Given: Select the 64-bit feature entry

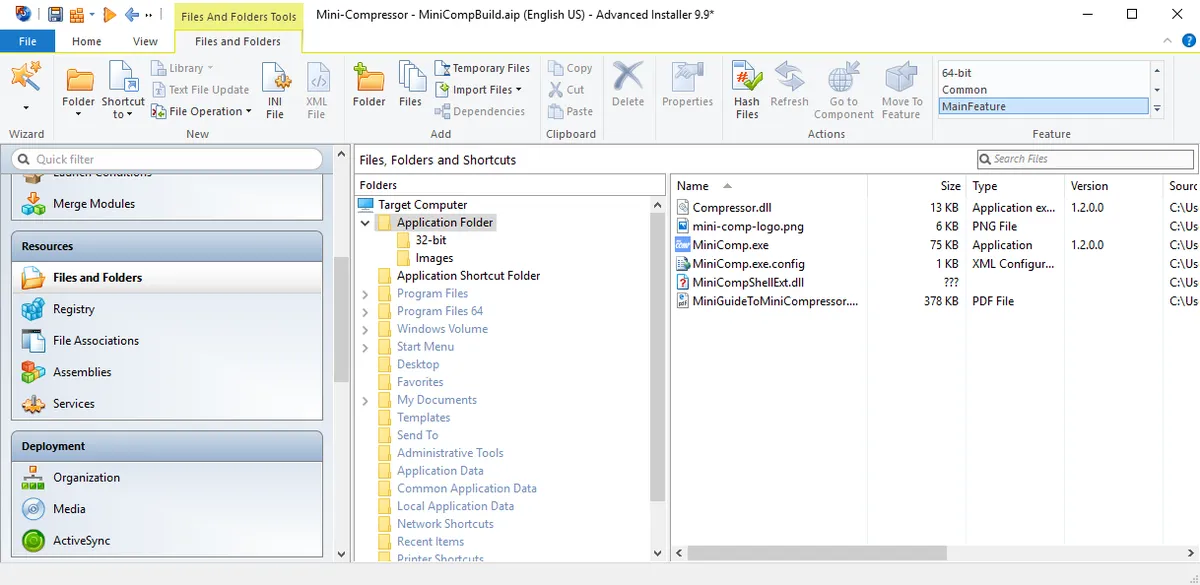Looking at the screenshot, I should (x=1043, y=72).
